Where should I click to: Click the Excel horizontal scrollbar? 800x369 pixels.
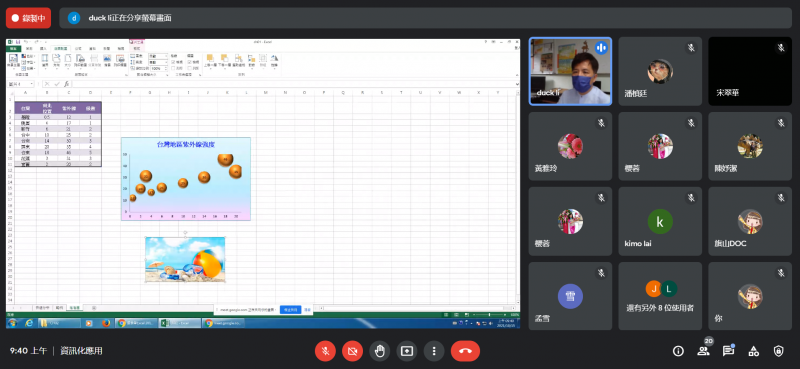click(x=418, y=308)
